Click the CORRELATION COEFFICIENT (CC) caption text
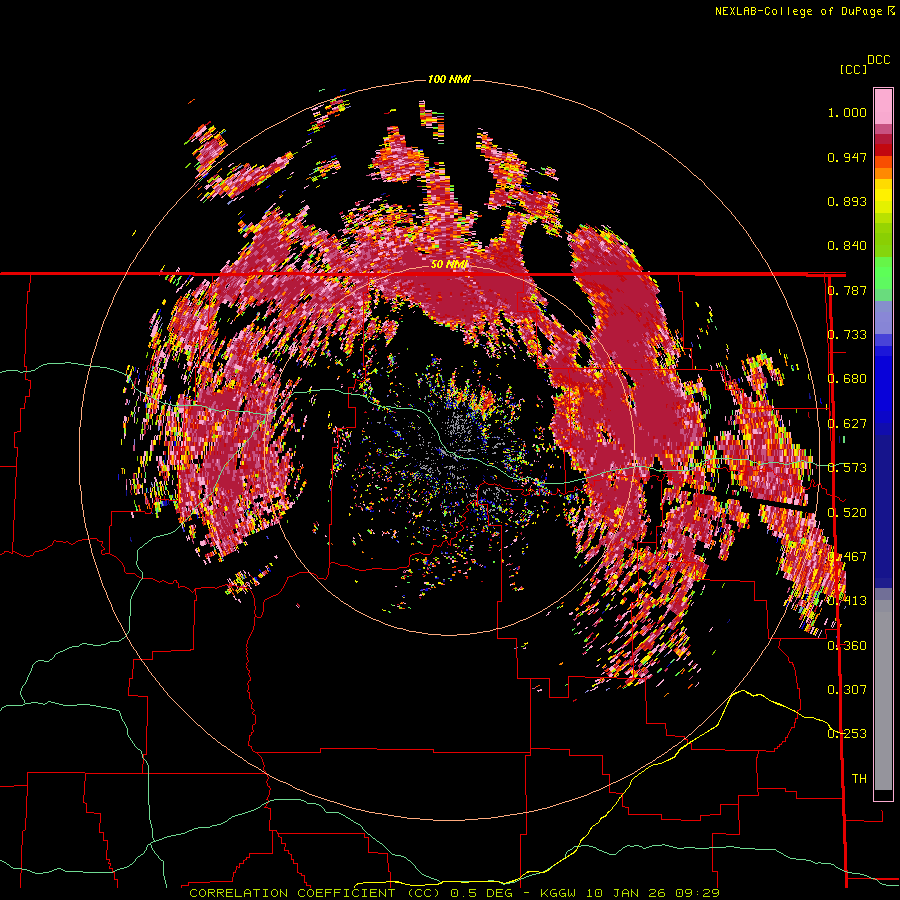The width and height of the screenshot is (900, 900). (315, 893)
